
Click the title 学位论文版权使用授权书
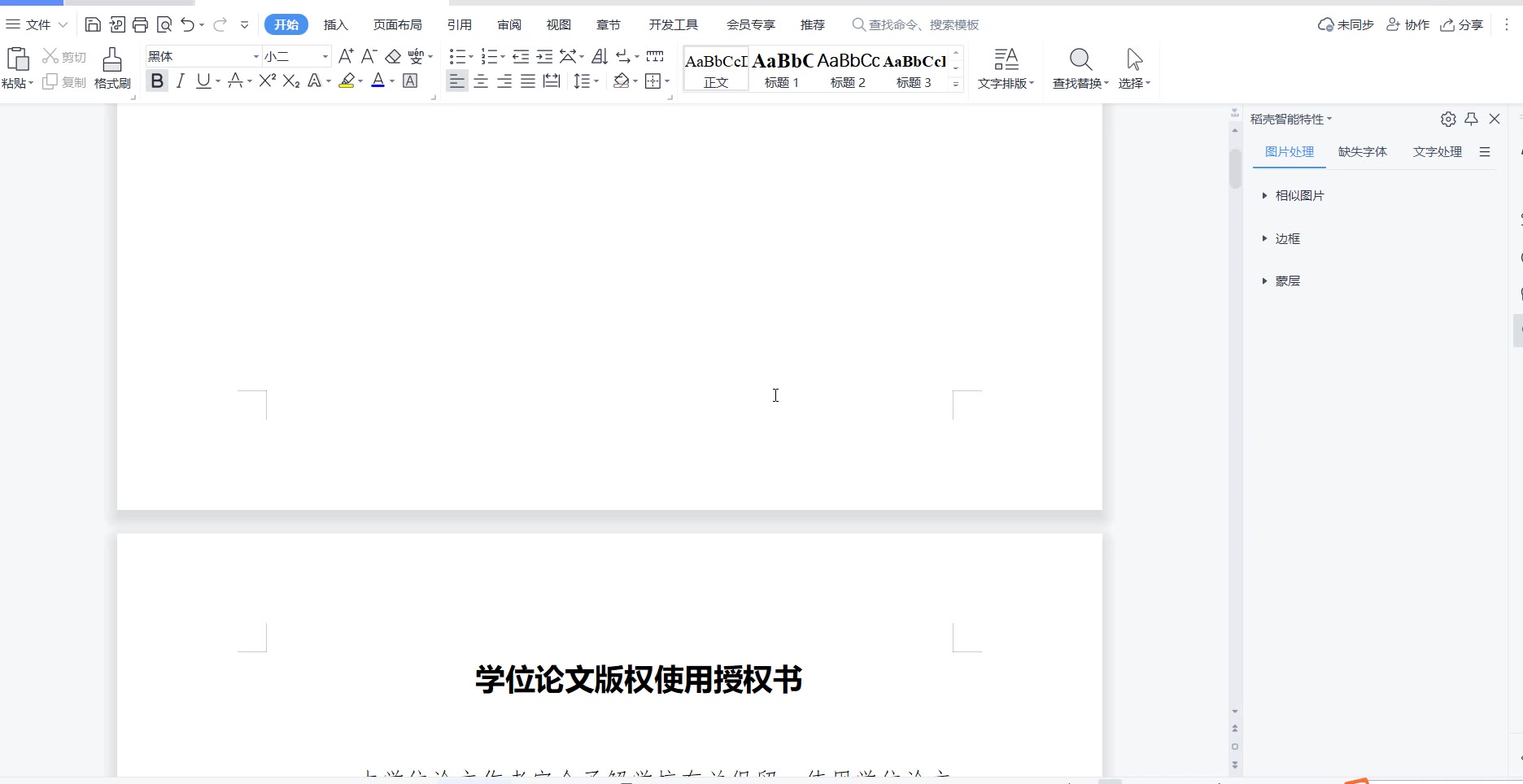pos(639,679)
